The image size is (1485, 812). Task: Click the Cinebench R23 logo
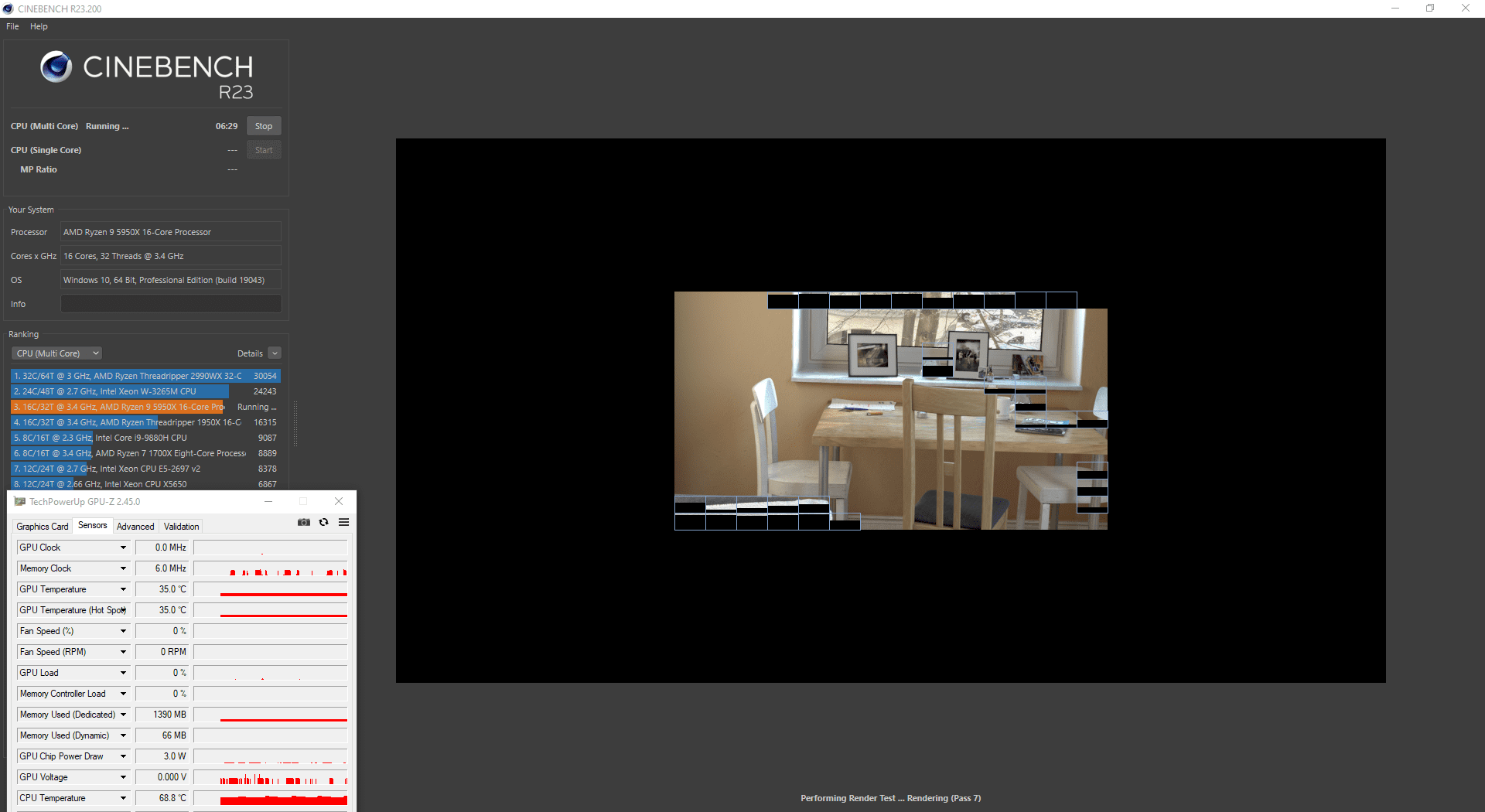pos(147,76)
